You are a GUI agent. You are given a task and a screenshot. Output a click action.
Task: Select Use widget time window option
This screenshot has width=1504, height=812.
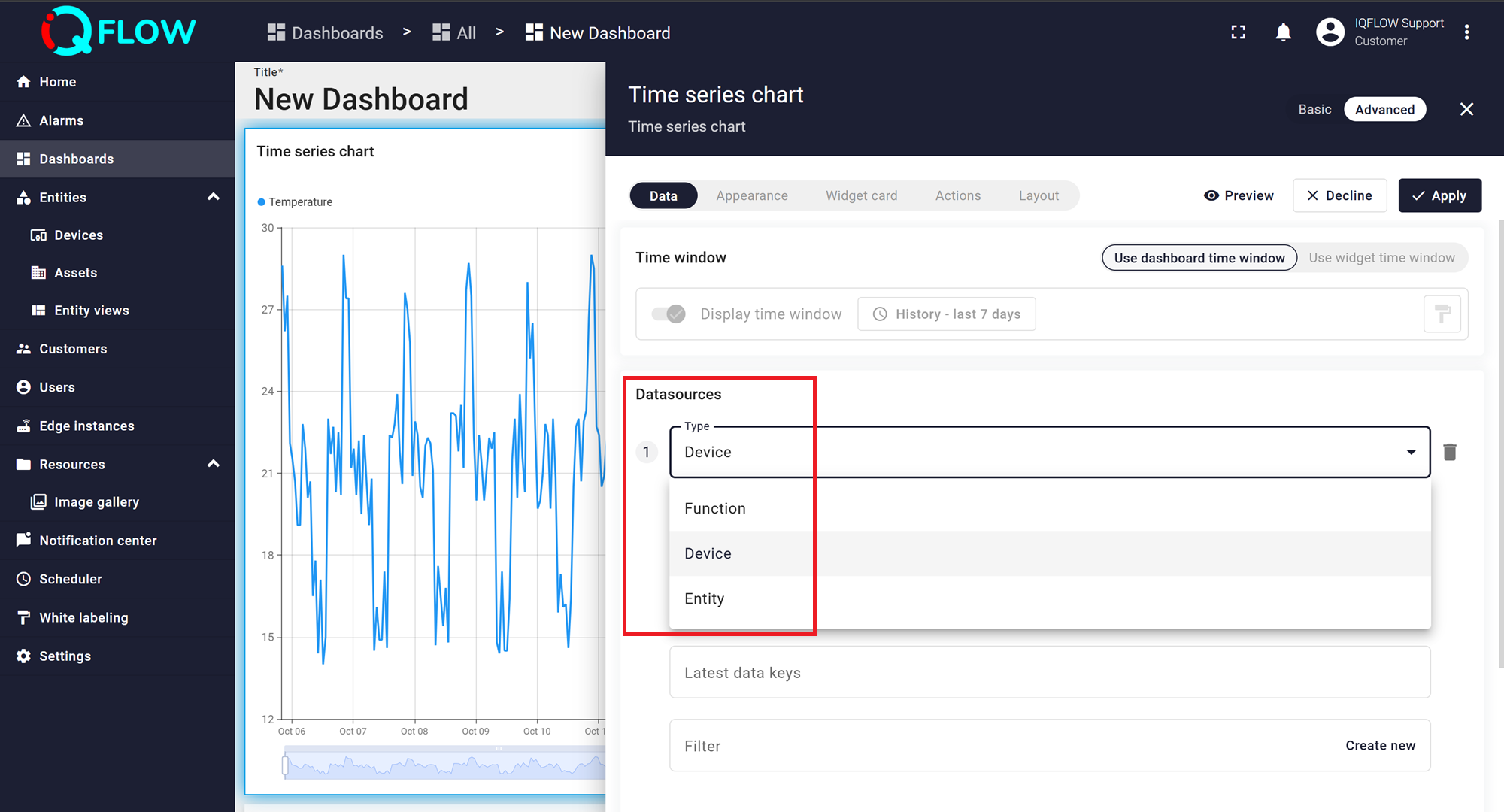point(1381,258)
